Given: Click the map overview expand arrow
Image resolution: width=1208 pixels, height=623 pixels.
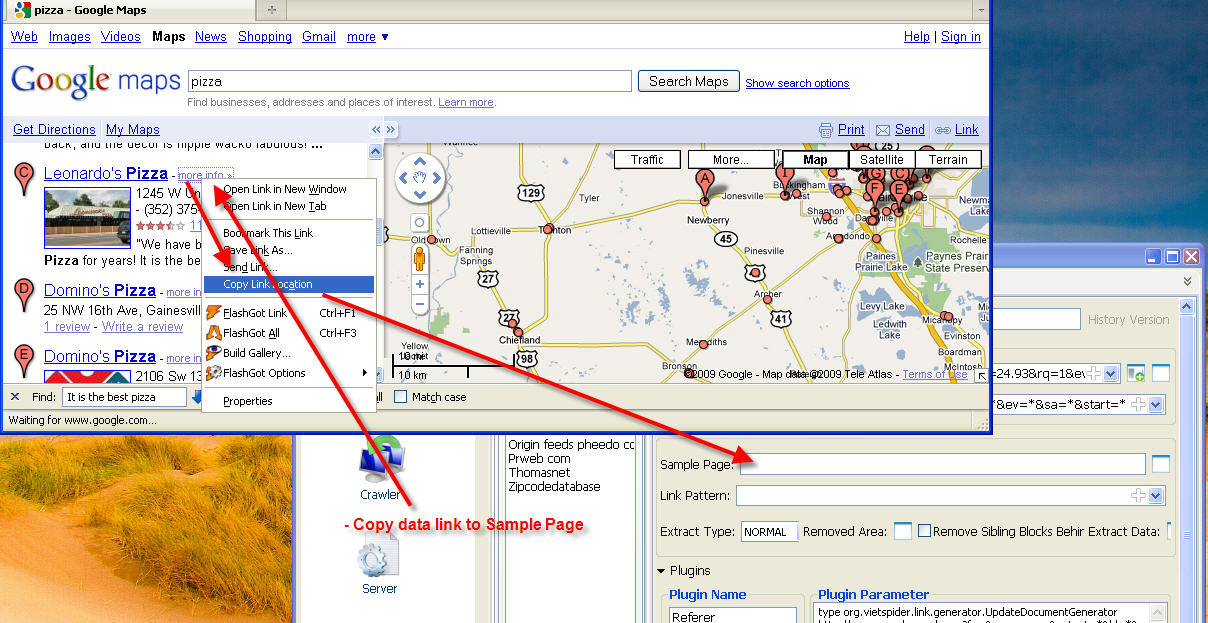Looking at the screenshot, I should pos(981,375).
